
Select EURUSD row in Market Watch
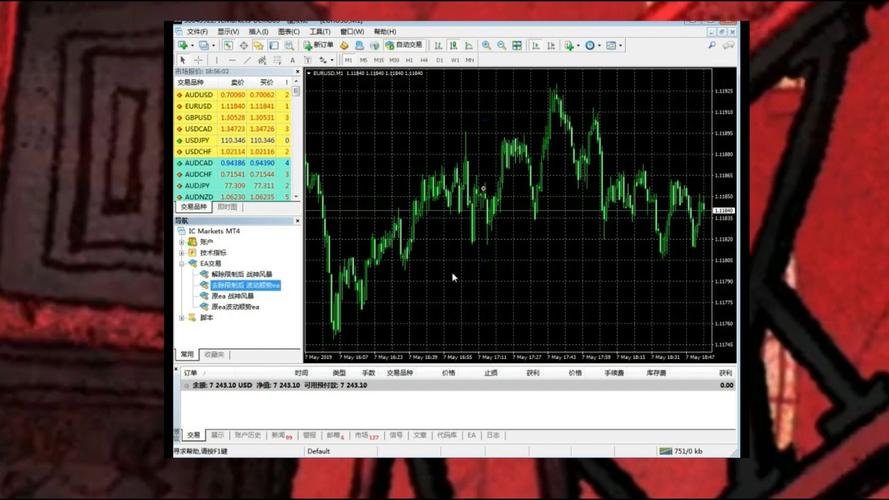coord(198,106)
